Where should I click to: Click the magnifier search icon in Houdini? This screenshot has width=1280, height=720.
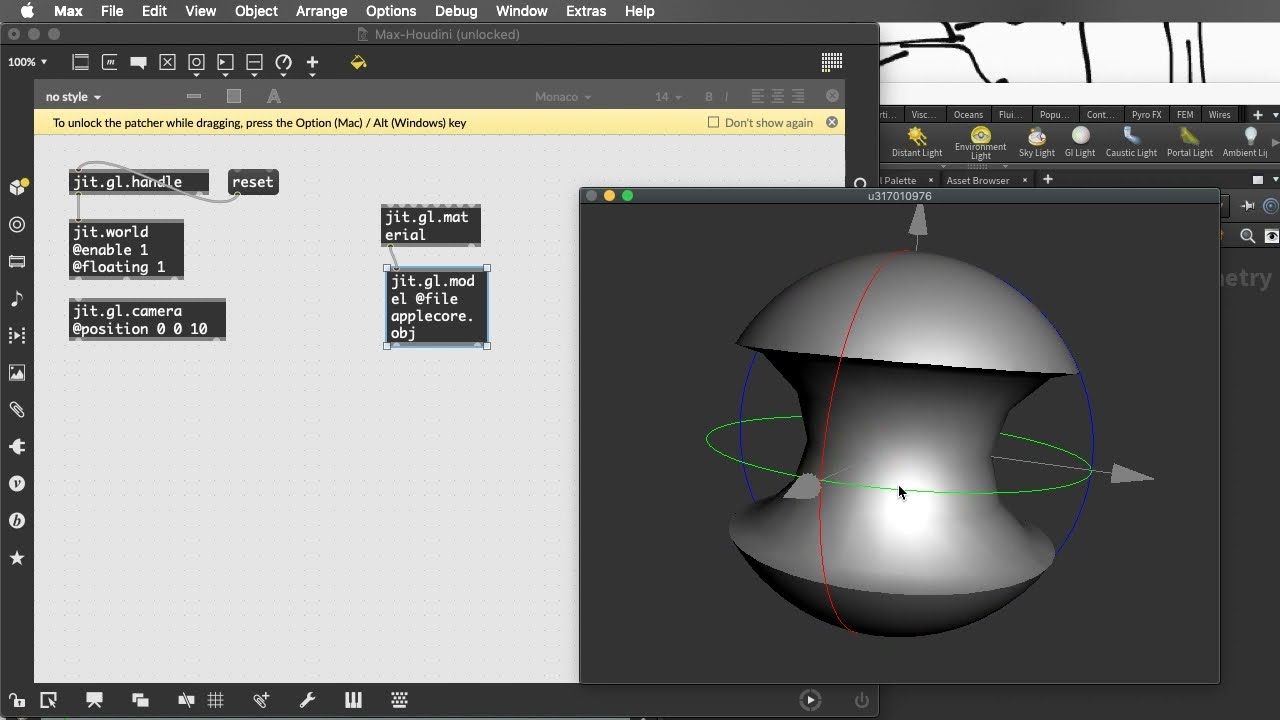(1248, 236)
